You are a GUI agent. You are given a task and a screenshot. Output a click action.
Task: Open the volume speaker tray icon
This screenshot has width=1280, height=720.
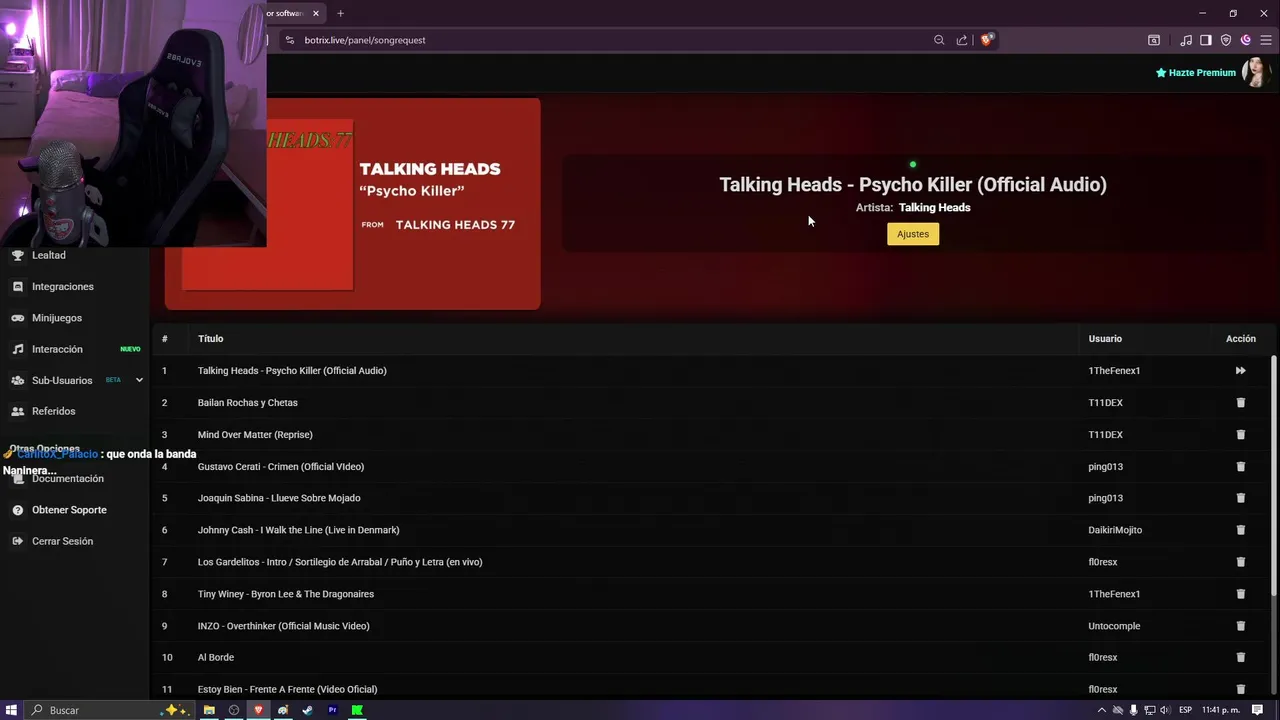[1167, 710]
